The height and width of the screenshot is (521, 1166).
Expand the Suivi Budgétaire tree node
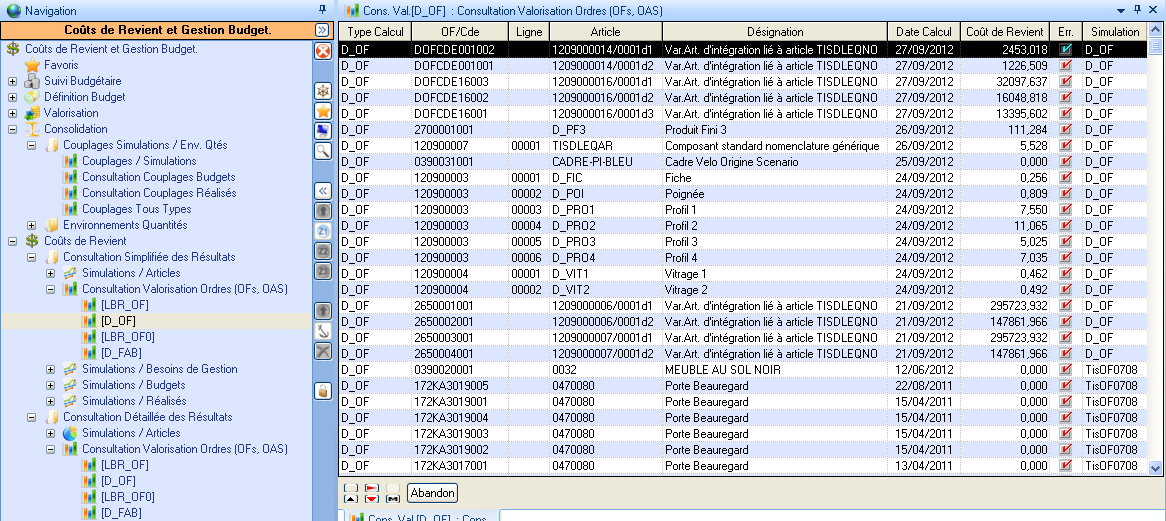pyautogui.click(x=12, y=81)
